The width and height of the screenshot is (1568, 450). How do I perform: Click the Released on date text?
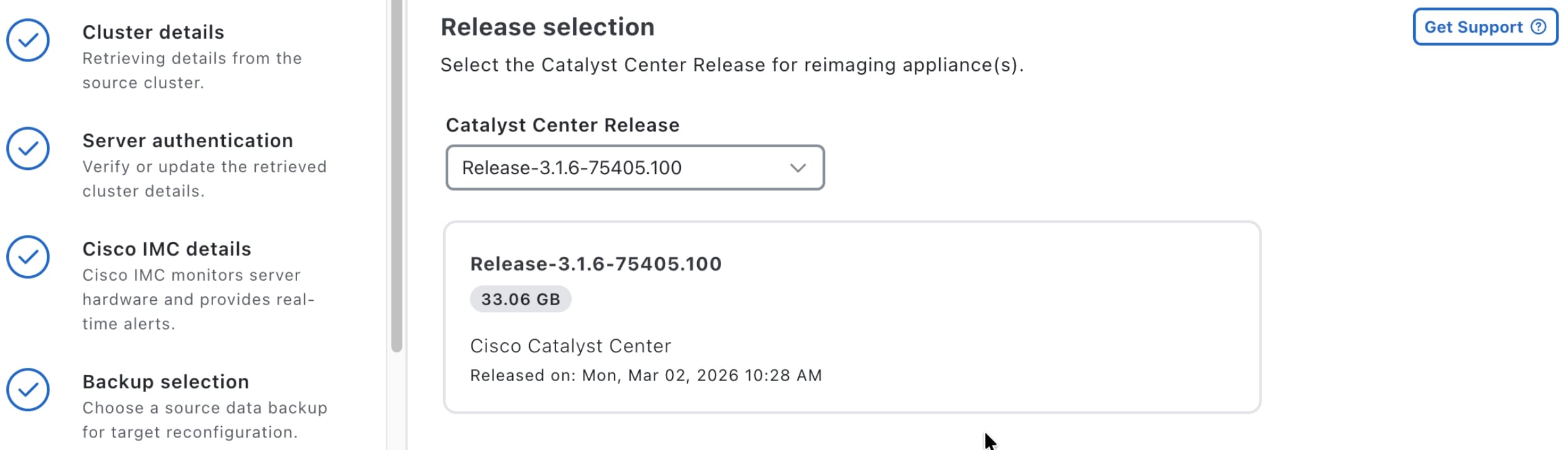(646, 375)
